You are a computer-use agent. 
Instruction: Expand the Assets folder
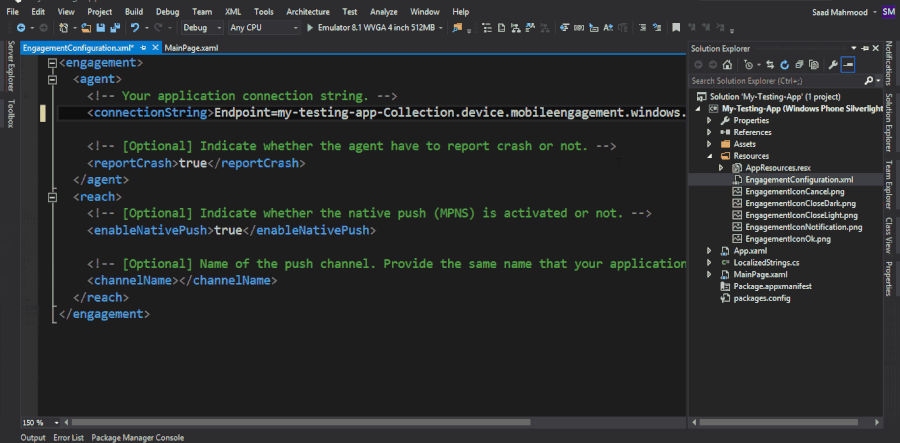[x=709, y=144]
